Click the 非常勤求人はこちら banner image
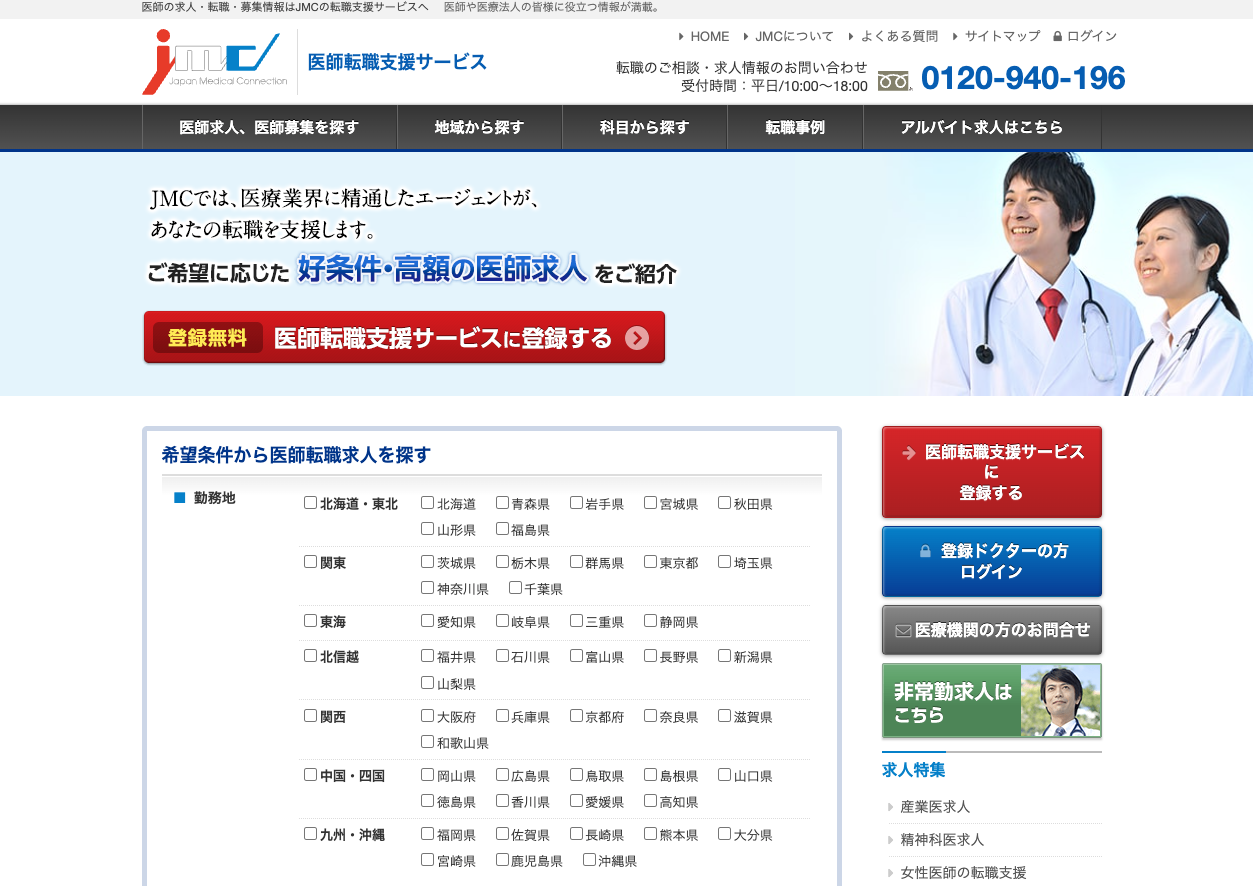Viewport: 1253px width, 886px height. [x=991, y=701]
